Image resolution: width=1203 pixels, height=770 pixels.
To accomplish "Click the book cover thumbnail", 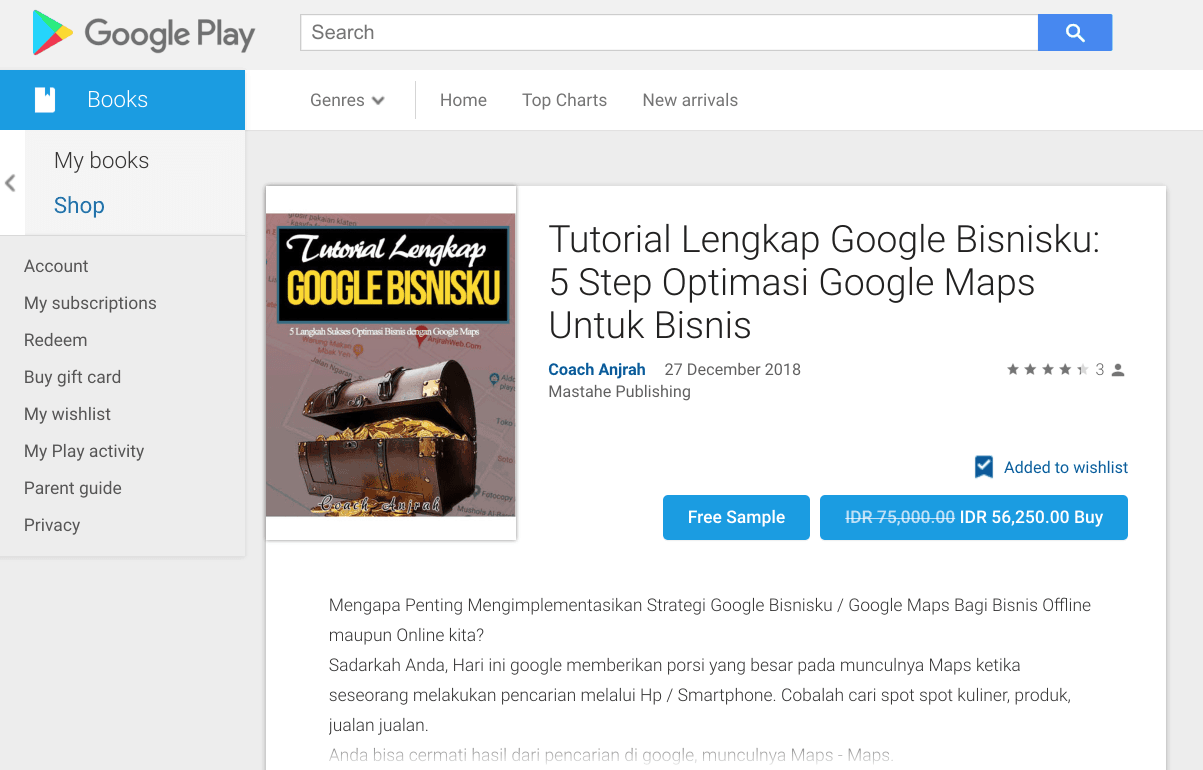I will pyautogui.click(x=391, y=363).
